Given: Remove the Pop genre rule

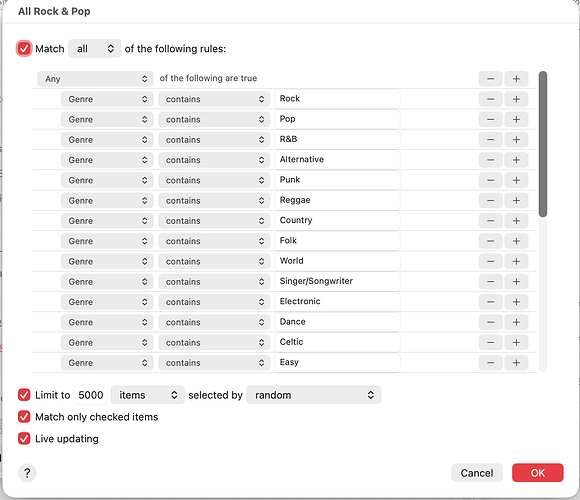Looking at the screenshot, I should (490, 119).
